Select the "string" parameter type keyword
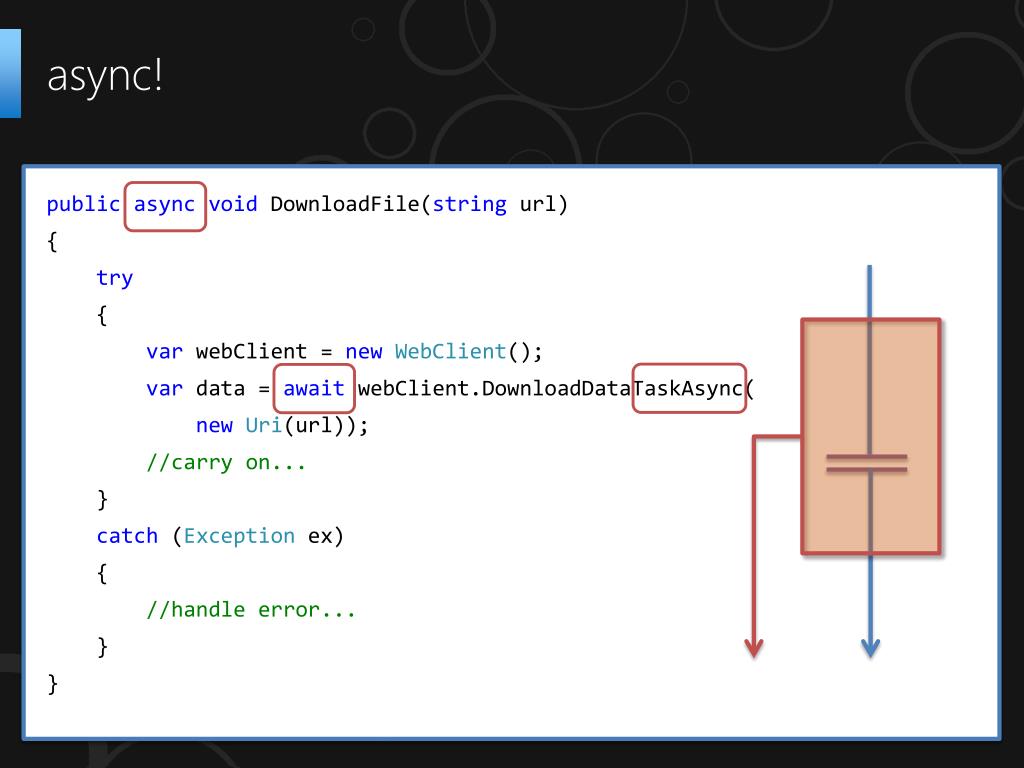The image size is (1024, 768). click(469, 205)
